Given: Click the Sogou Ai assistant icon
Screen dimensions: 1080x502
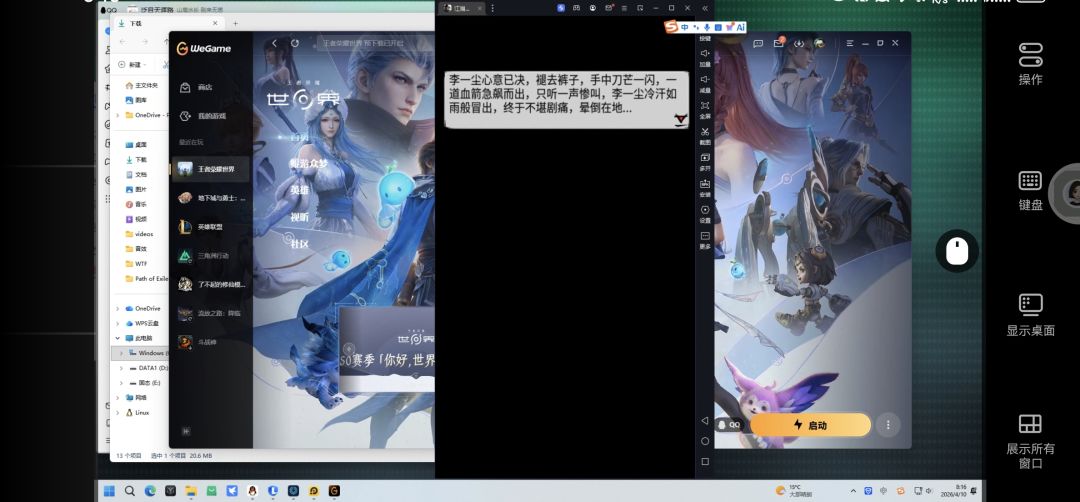Looking at the screenshot, I should (739, 27).
